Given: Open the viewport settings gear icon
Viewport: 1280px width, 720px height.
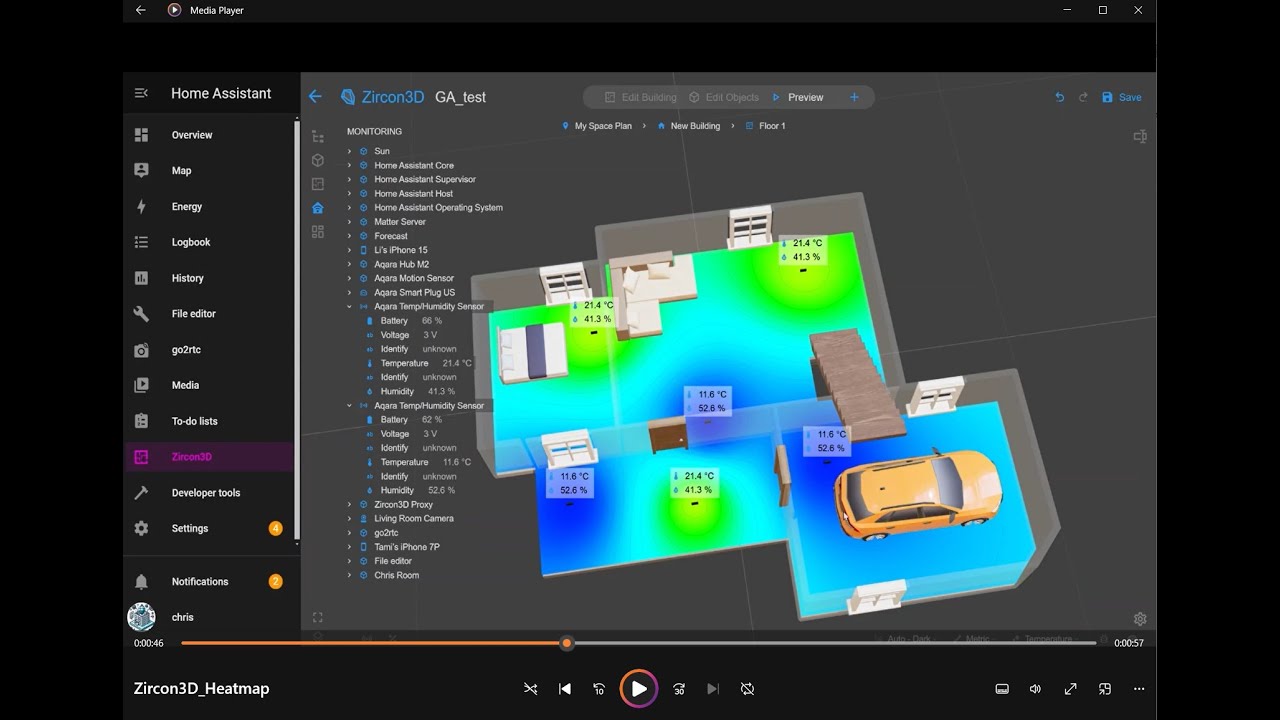Looking at the screenshot, I should [x=1140, y=619].
